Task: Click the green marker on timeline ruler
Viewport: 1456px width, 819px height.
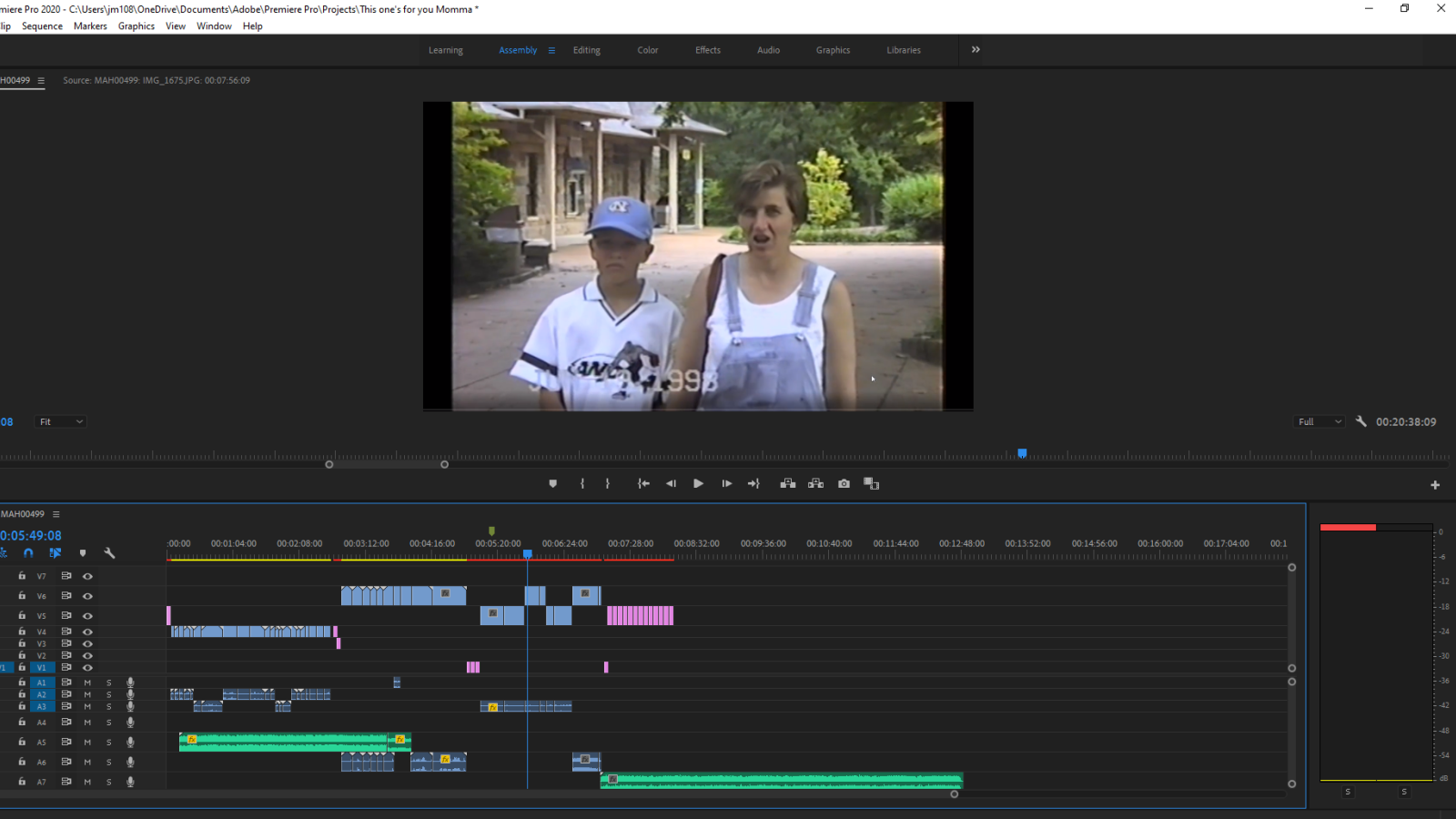Action: (491, 531)
